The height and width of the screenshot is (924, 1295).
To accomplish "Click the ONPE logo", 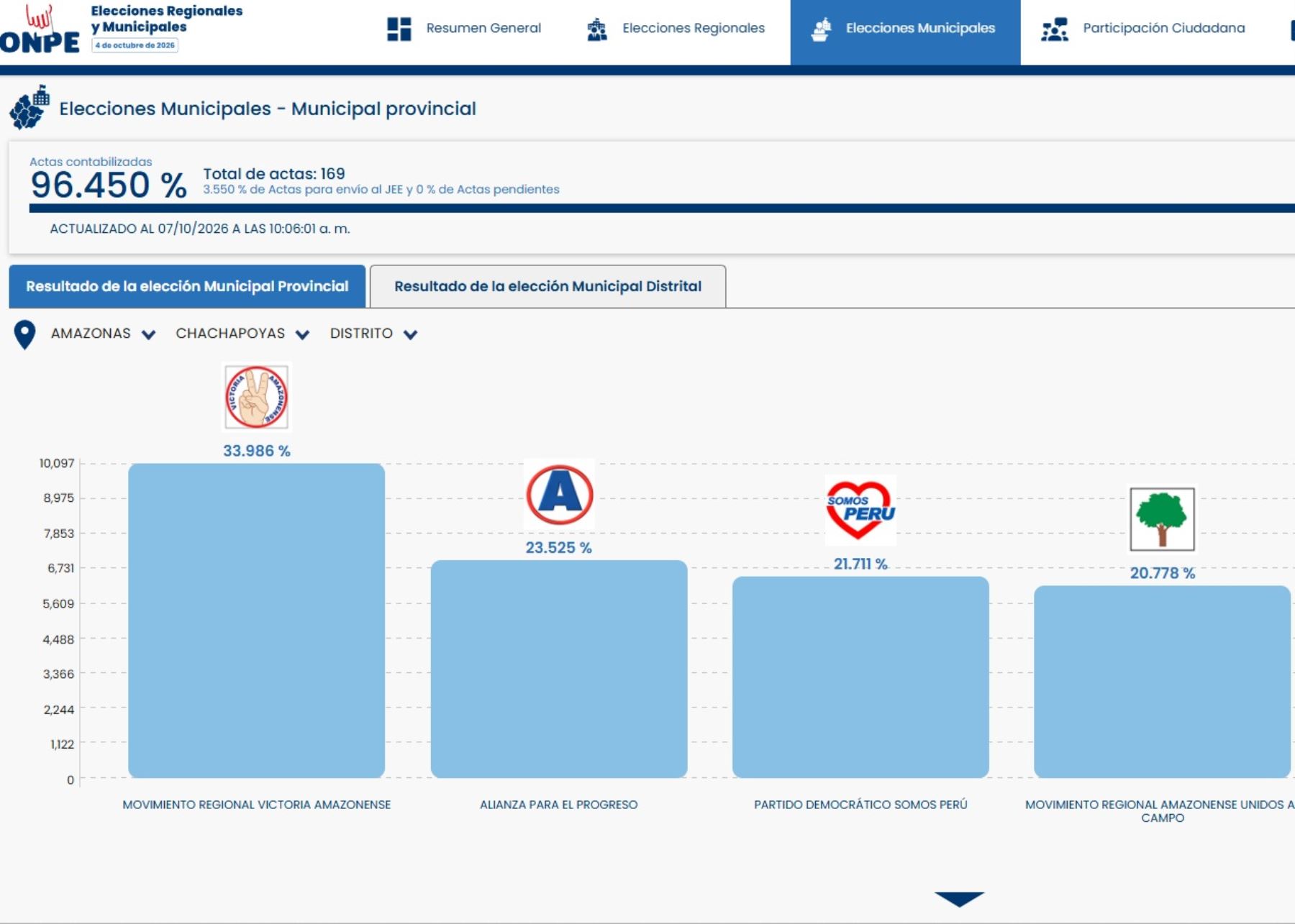I will (40, 29).
